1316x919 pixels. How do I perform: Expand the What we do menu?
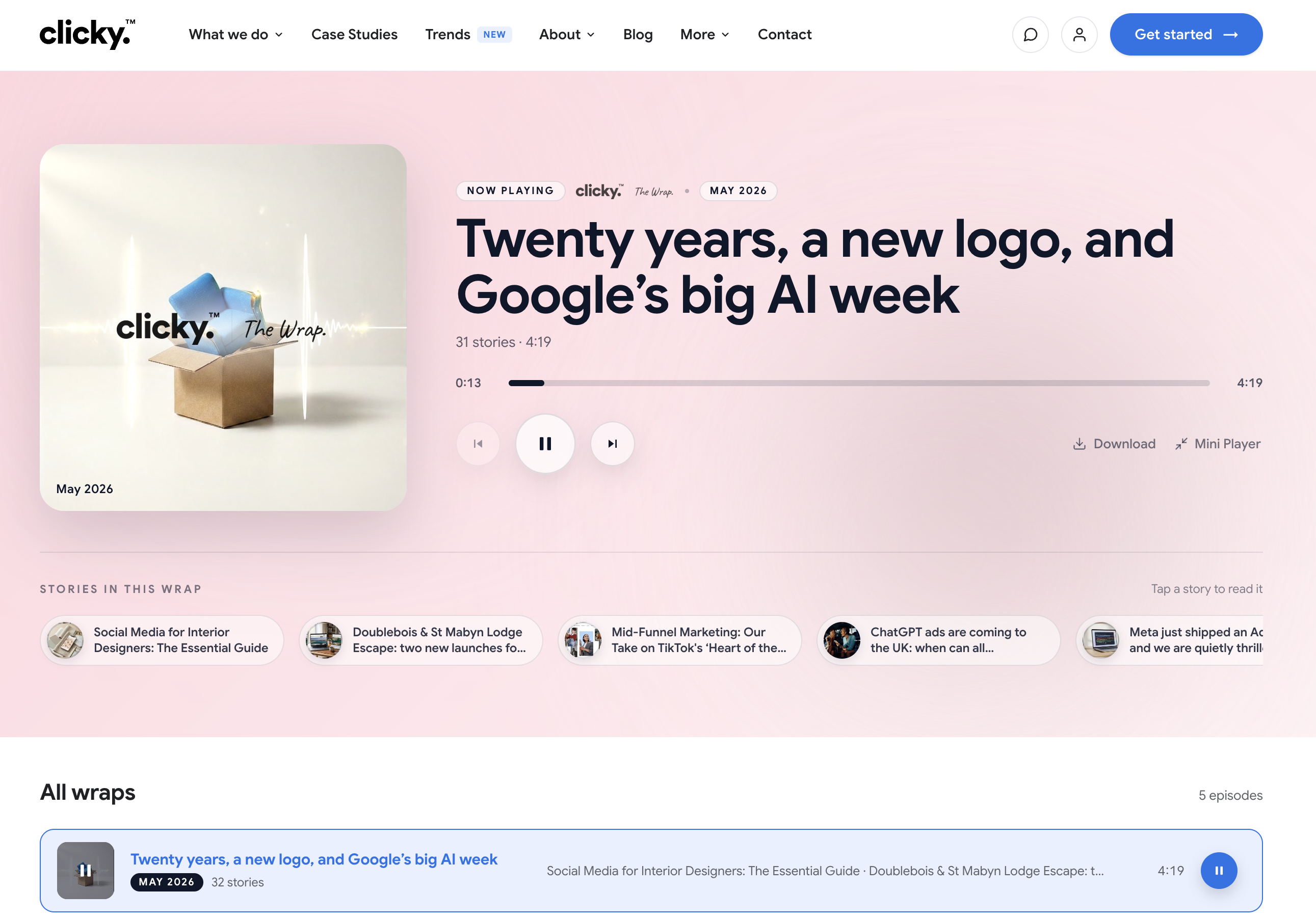235,34
